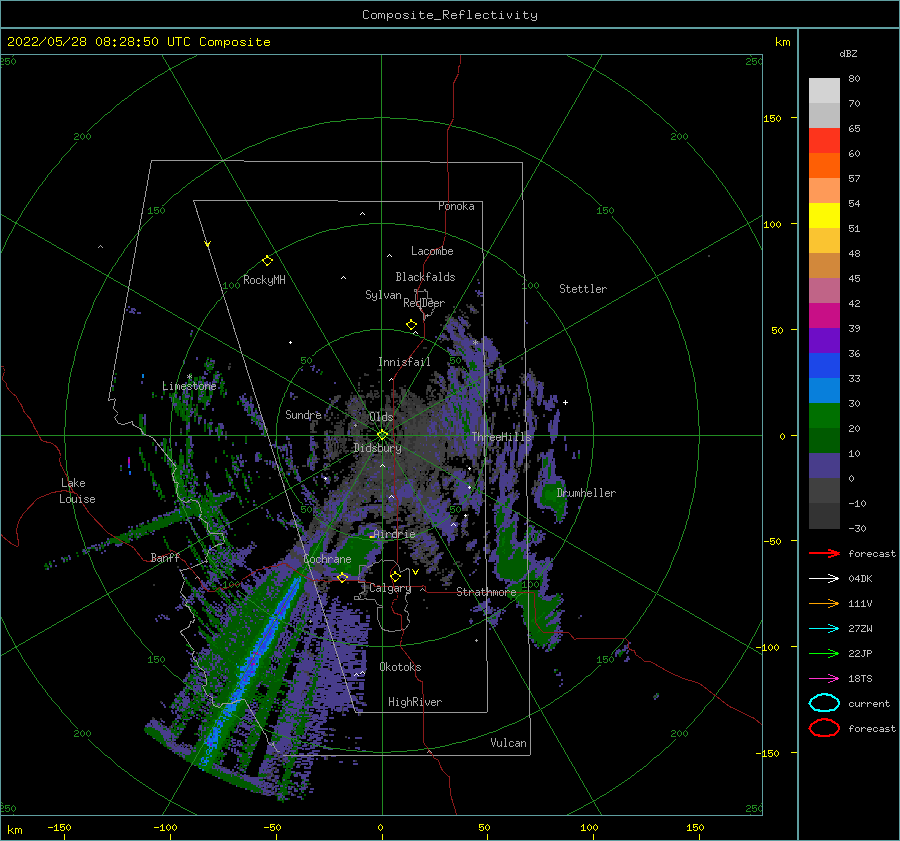Click the 65 value in dBZ legend
900x841 pixels.
pyautogui.click(x=854, y=129)
